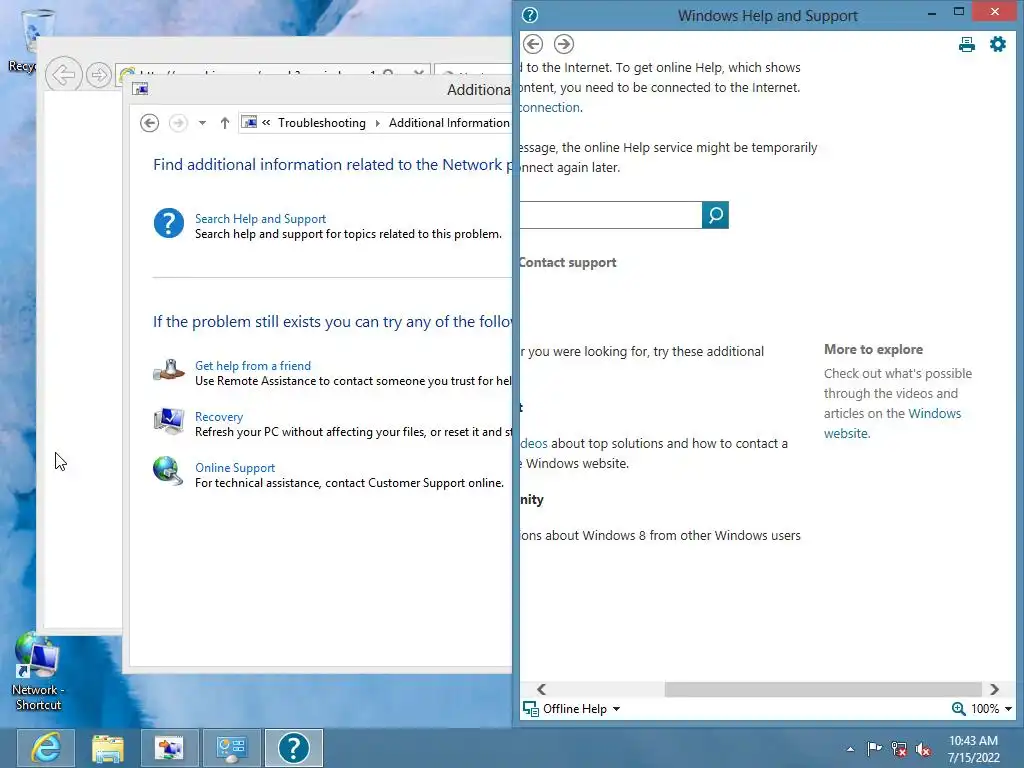
Task: Open the Recovery link
Action: (x=219, y=417)
